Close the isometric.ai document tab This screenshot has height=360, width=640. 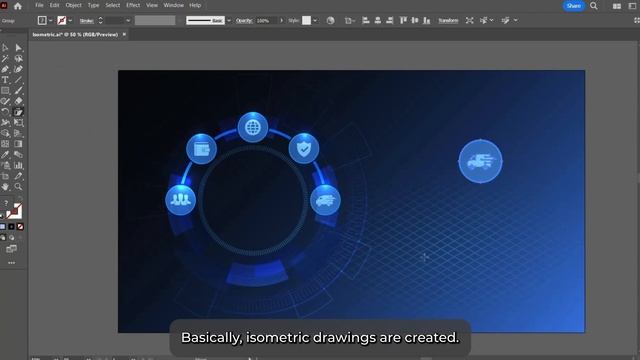click(124, 35)
